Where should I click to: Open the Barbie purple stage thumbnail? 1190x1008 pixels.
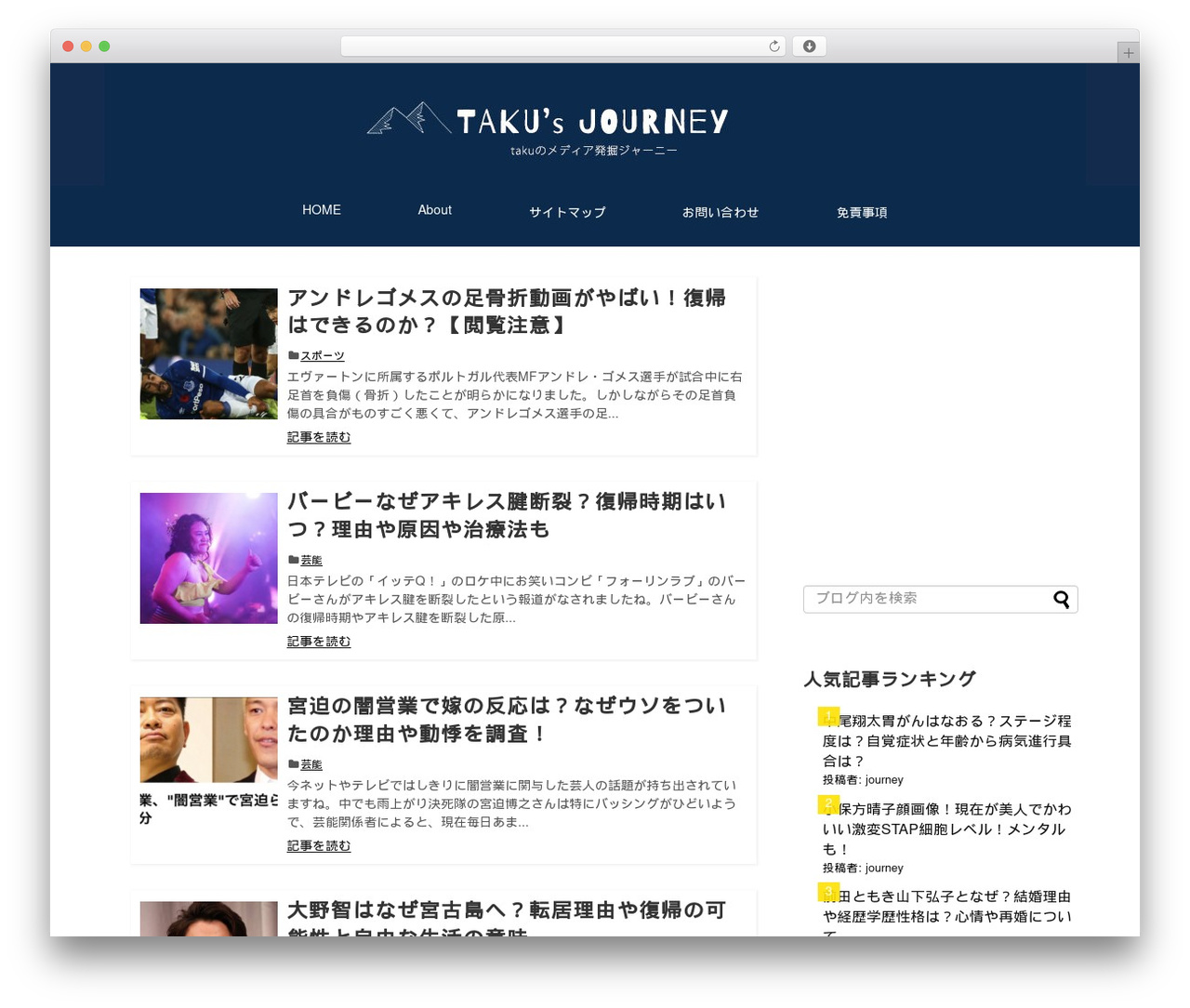pyautogui.click(x=208, y=558)
